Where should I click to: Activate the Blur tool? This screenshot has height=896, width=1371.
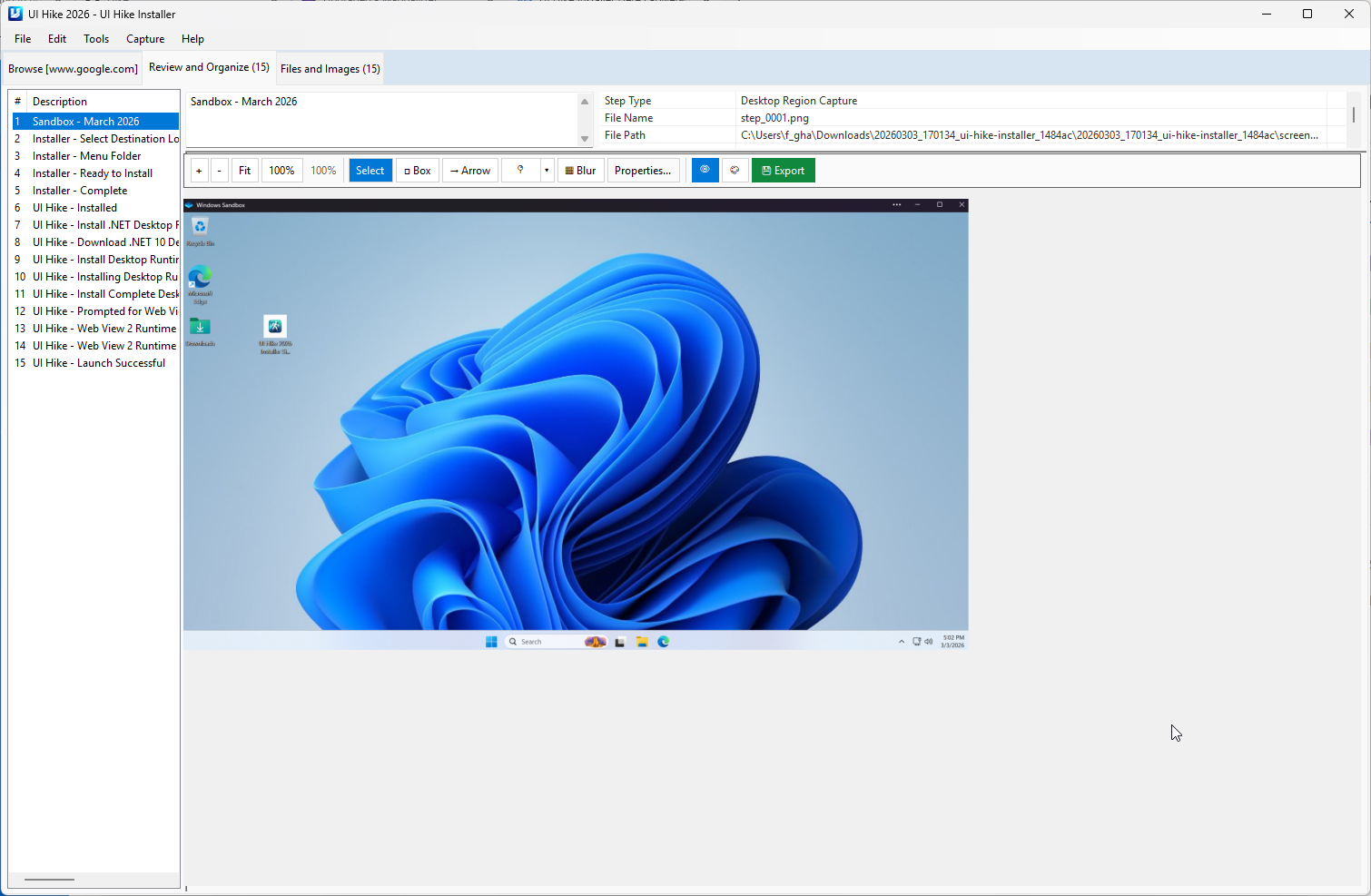(x=581, y=171)
